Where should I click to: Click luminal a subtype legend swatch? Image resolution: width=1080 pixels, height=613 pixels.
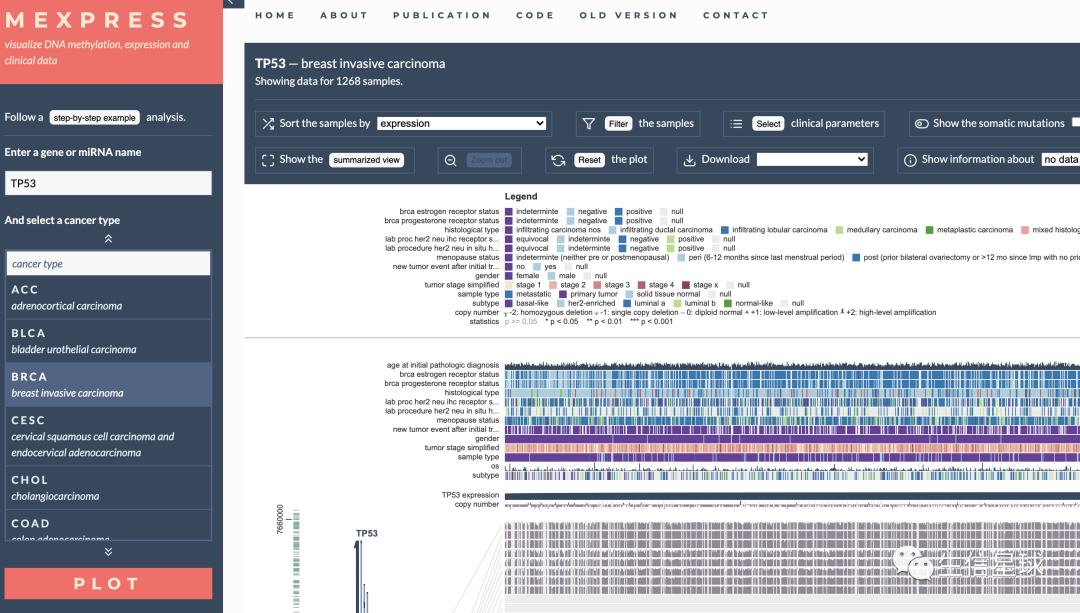point(627,303)
